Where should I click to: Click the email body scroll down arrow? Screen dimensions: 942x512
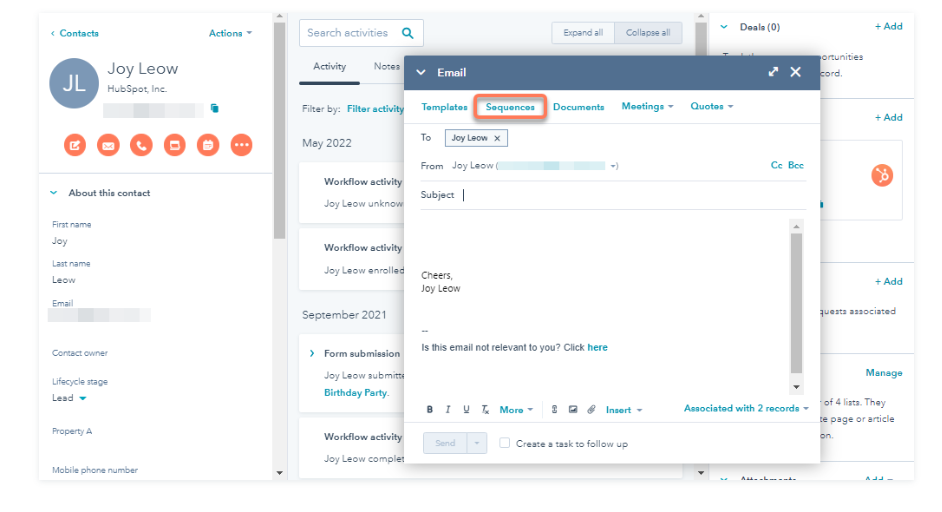click(x=797, y=387)
